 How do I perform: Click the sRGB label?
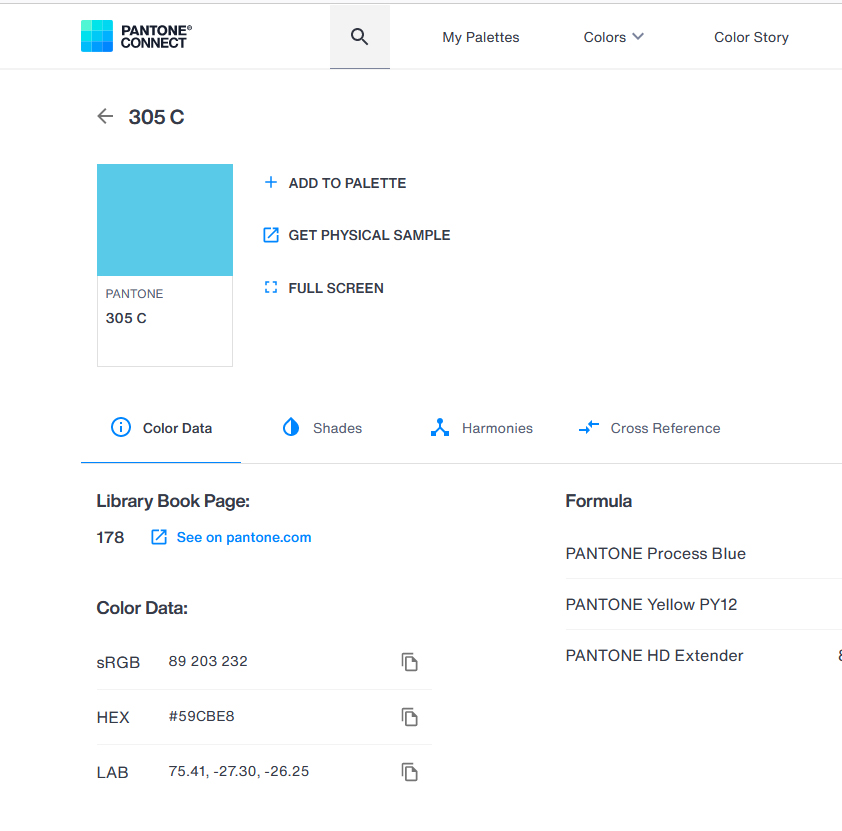click(118, 662)
